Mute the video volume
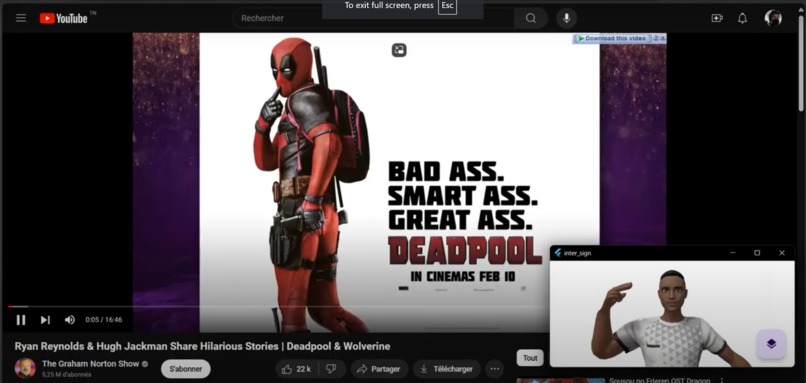The width and height of the screenshot is (806, 383). coord(70,320)
